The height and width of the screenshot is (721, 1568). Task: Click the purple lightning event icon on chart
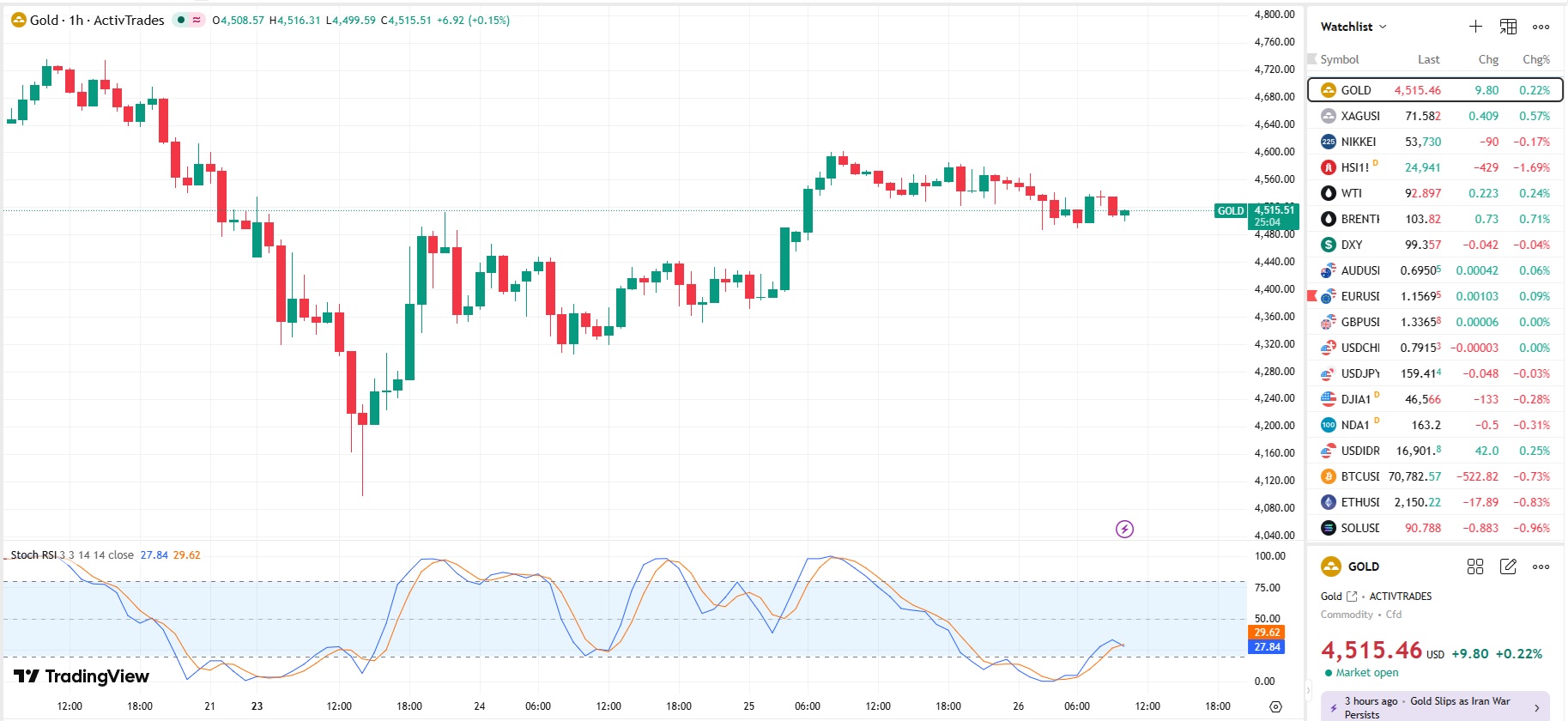(1124, 529)
